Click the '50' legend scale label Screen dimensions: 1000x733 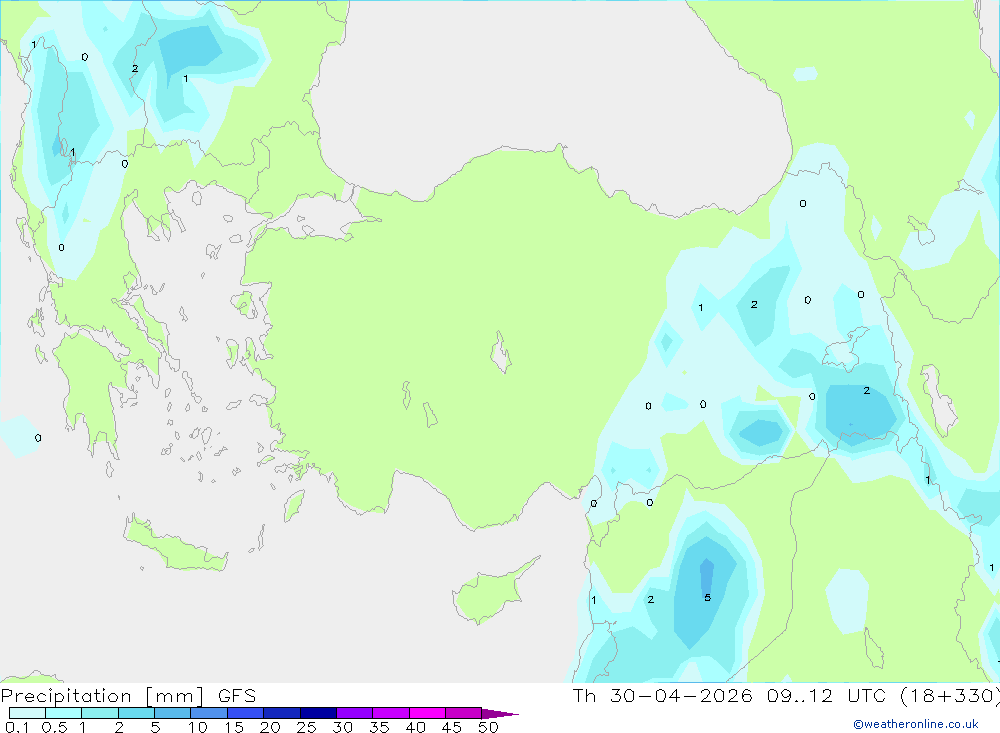point(489,727)
